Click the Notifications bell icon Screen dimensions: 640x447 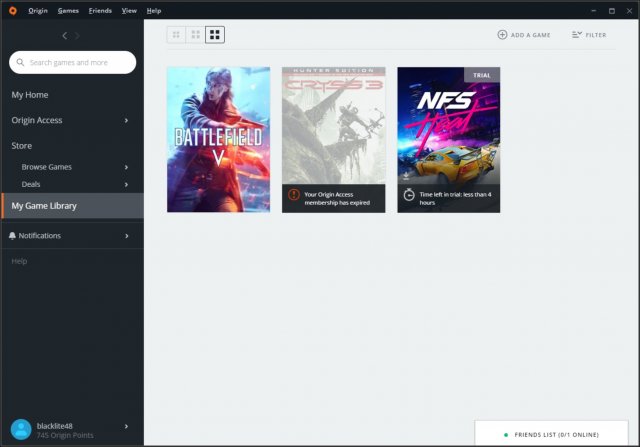[12, 236]
